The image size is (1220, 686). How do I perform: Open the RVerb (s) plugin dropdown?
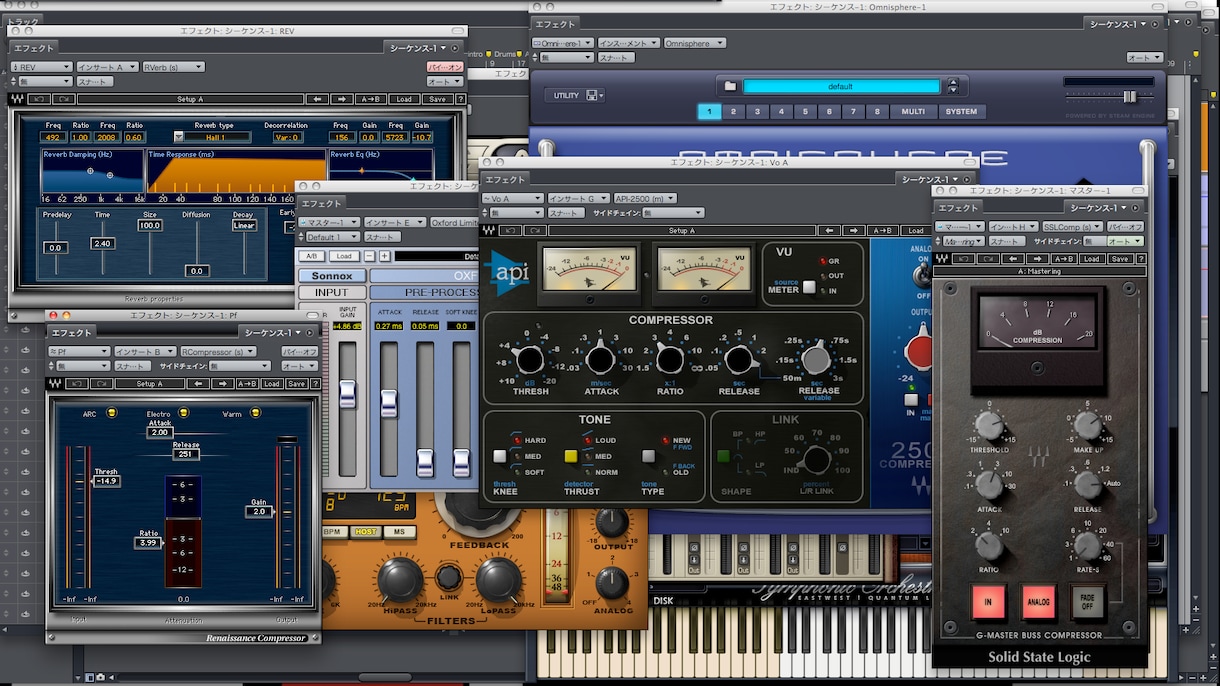tap(172, 67)
